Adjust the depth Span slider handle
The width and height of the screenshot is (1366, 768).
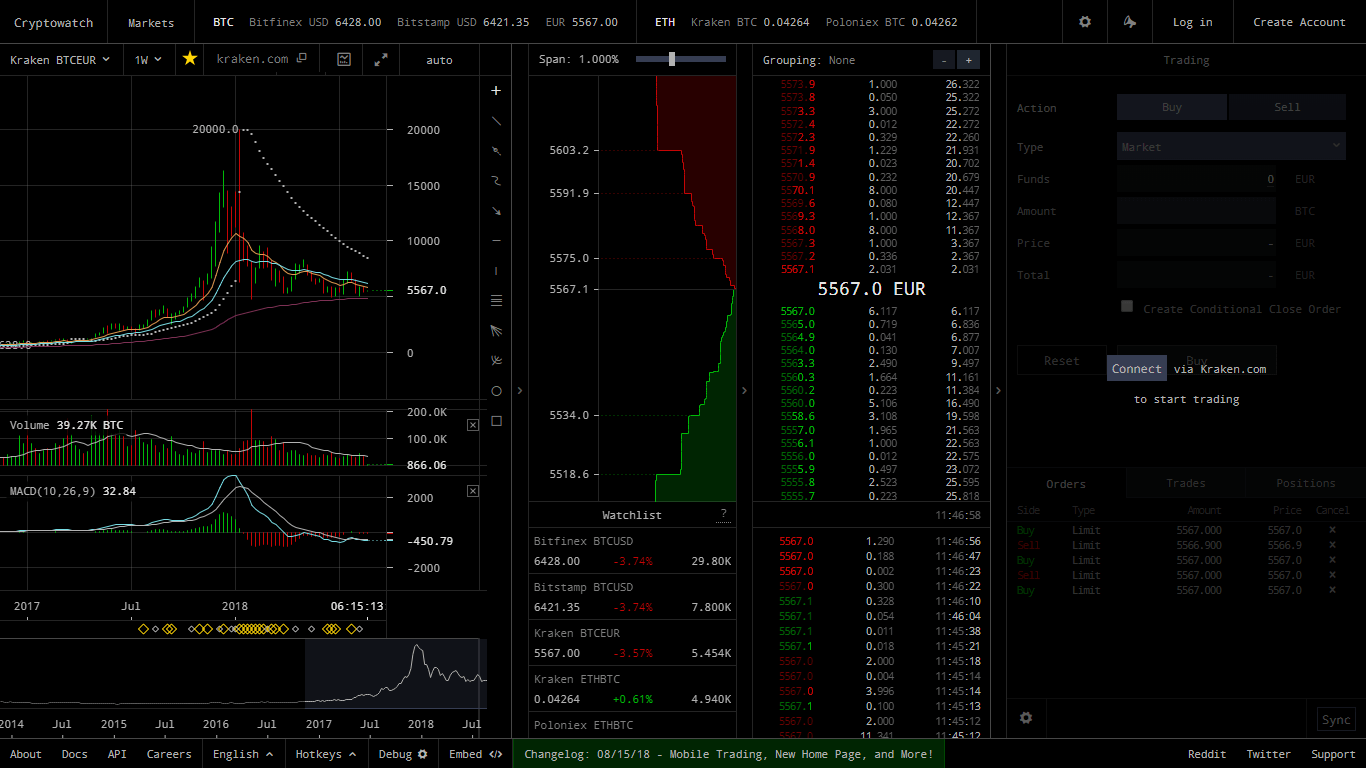(x=672, y=59)
